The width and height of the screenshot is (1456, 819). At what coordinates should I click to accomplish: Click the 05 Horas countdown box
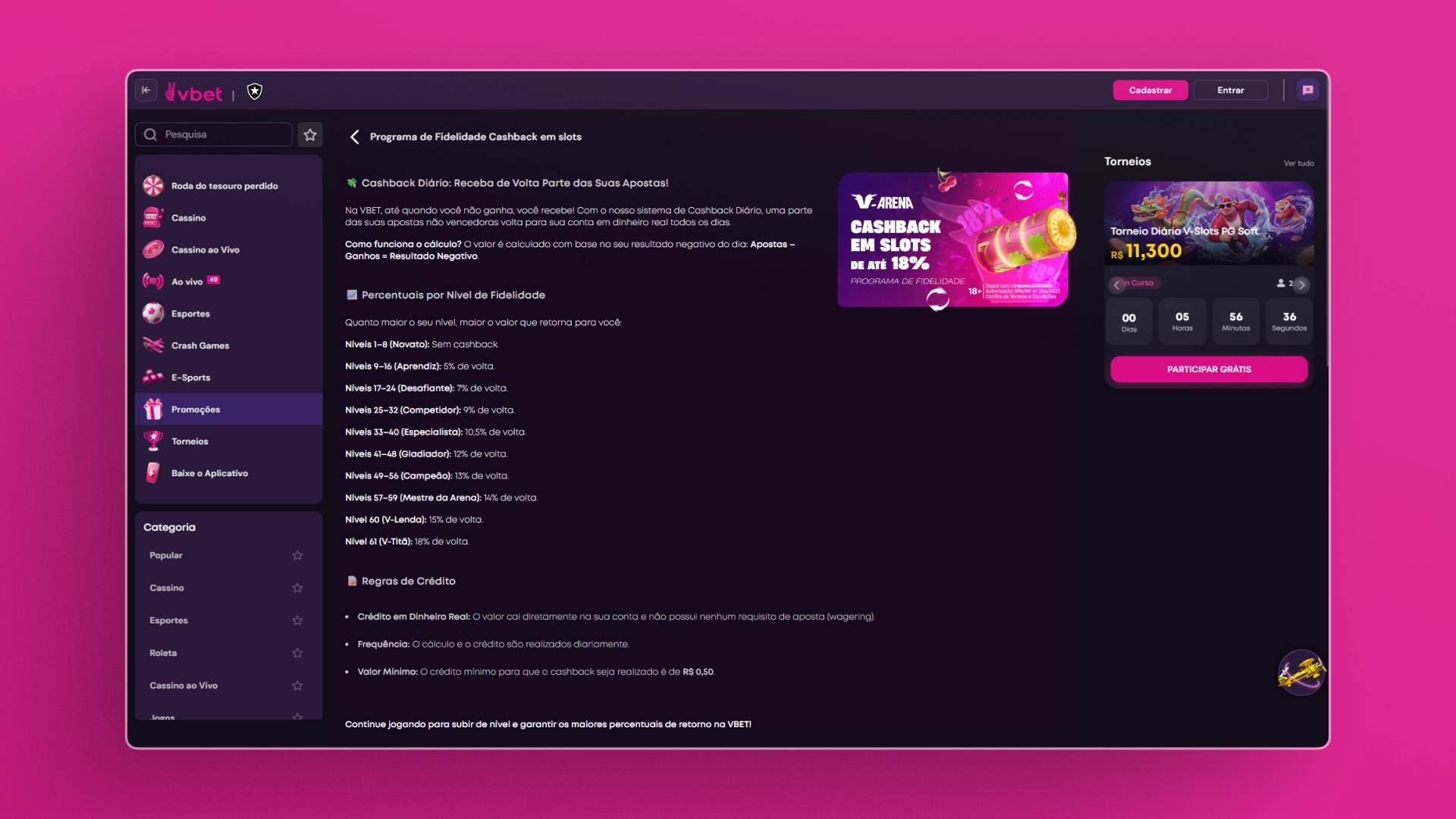[1182, 322]
